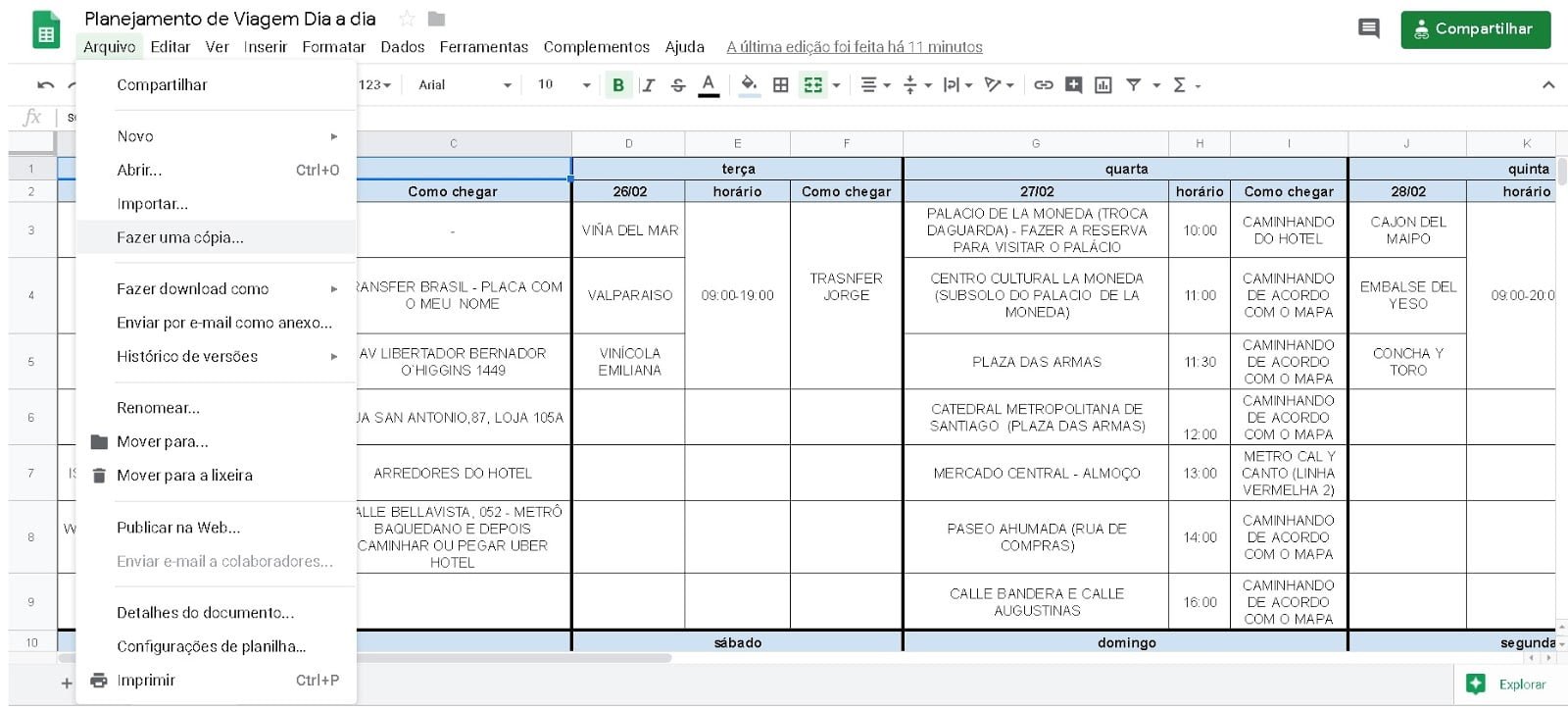Choose Fazer uma cópia...
Viewport: 1568px width, 710px height.
point(217,237)
